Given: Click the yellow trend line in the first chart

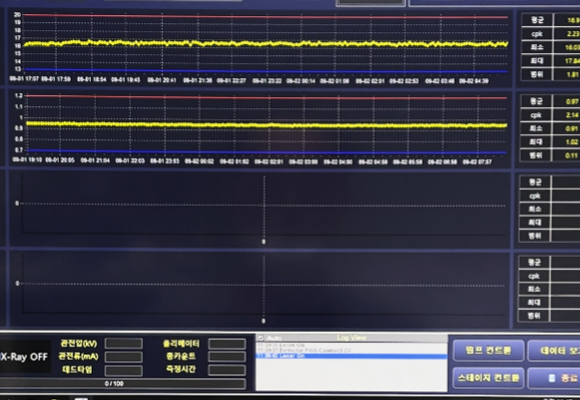Looking at the screenshot, I should [266, 44].
